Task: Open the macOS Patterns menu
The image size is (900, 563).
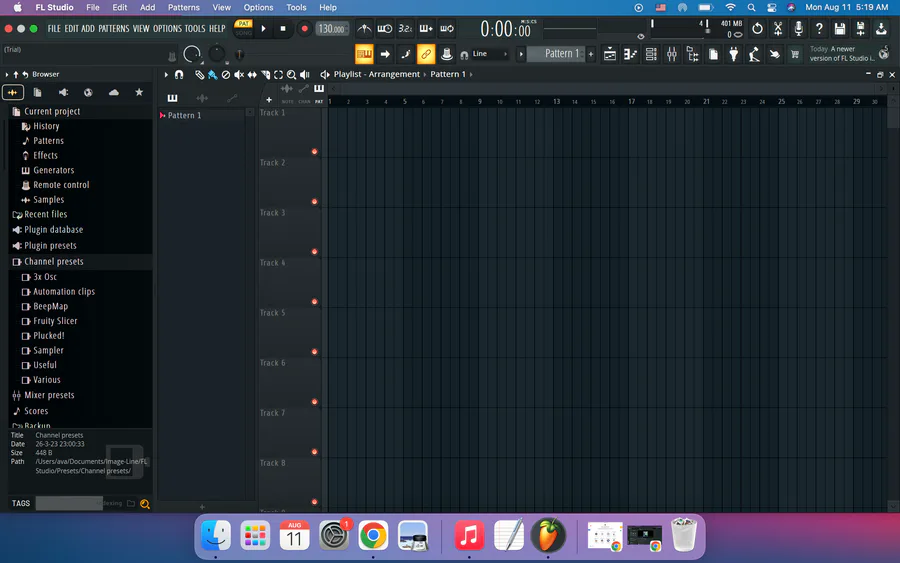Action: click(184, 7)
